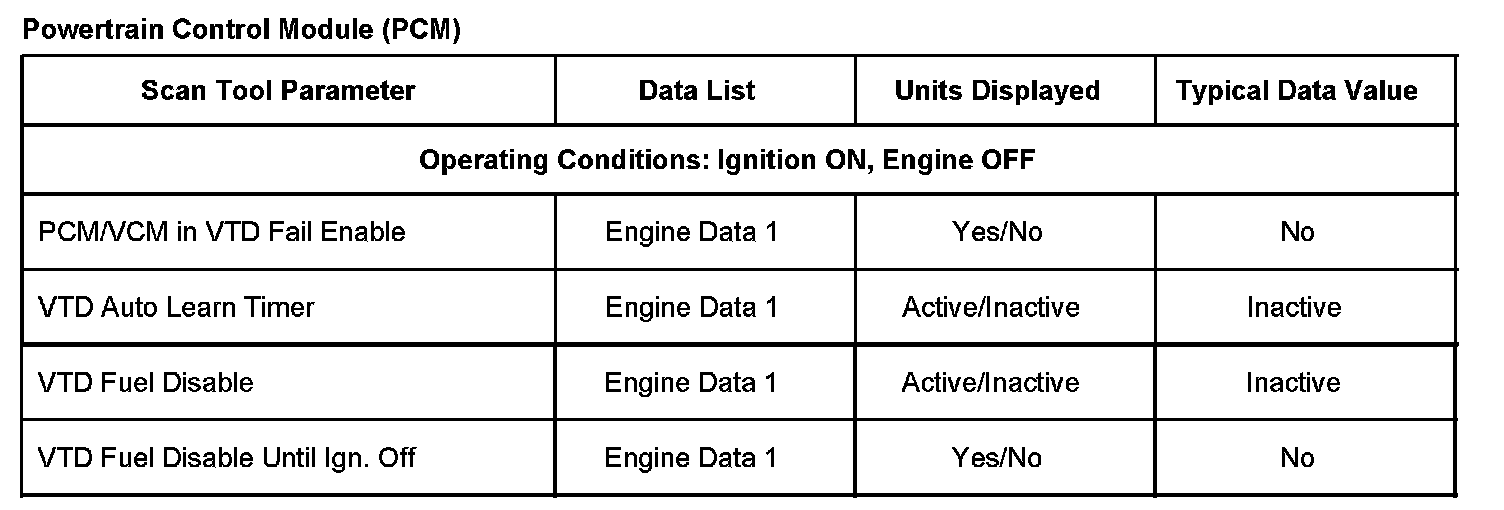Select Yes/No units in PCM/VCM Fail Enable row

[997, 232]
